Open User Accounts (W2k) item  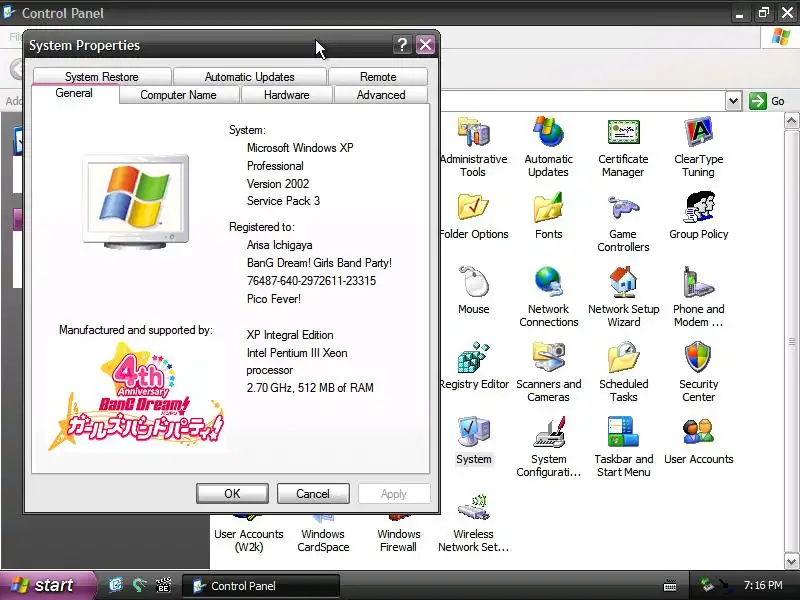coord(249,540)
